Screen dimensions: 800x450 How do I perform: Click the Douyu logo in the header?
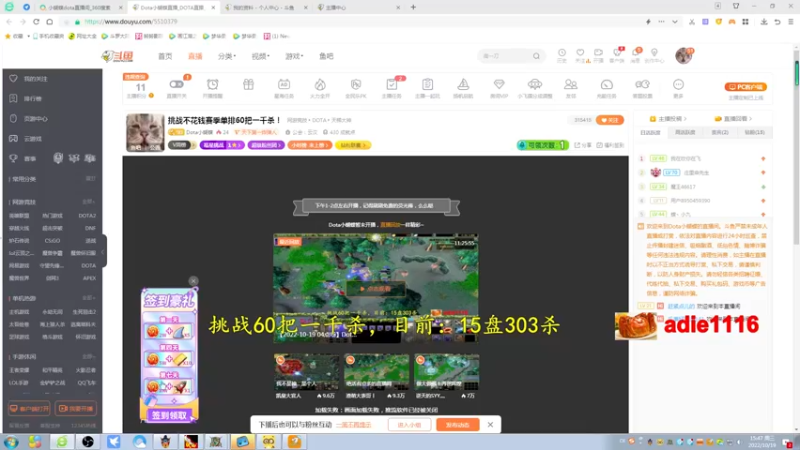point(118,56)
